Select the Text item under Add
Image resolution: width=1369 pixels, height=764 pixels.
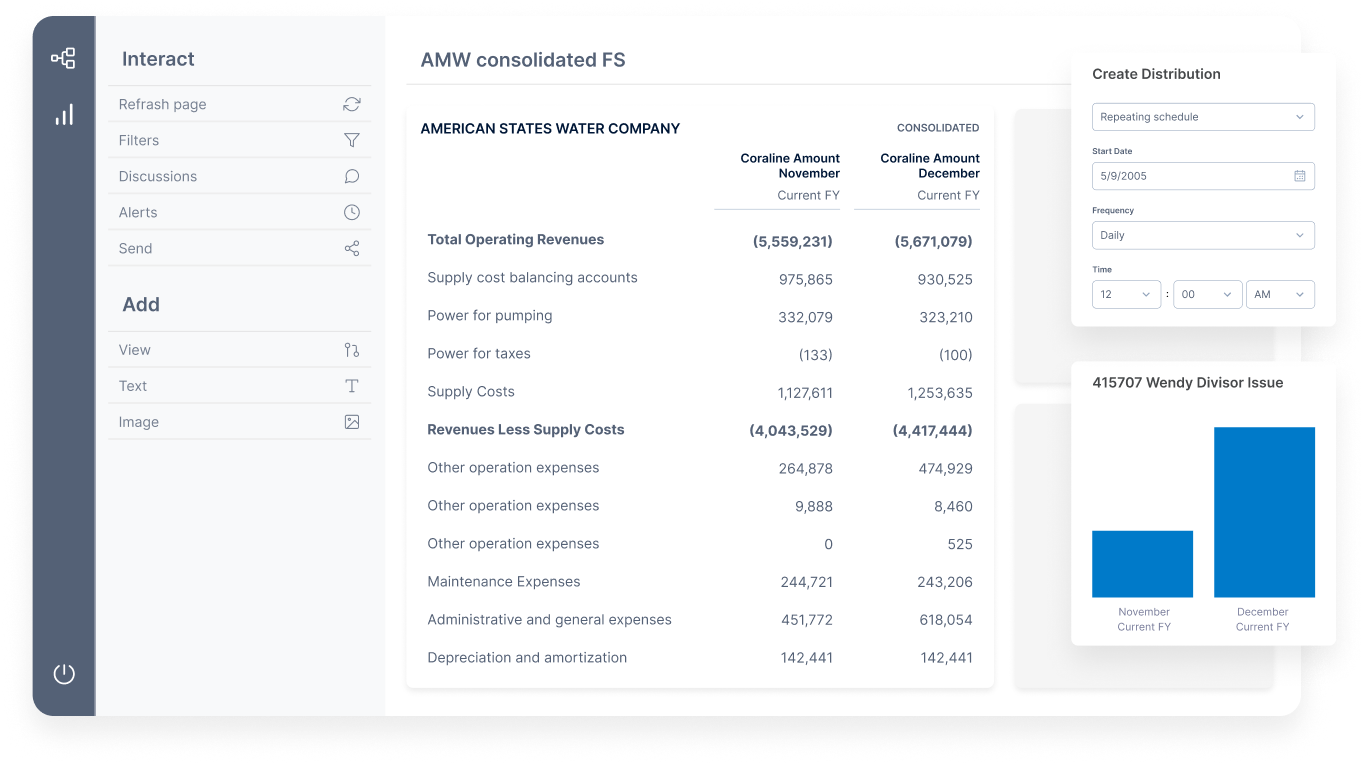pos(133,386)
